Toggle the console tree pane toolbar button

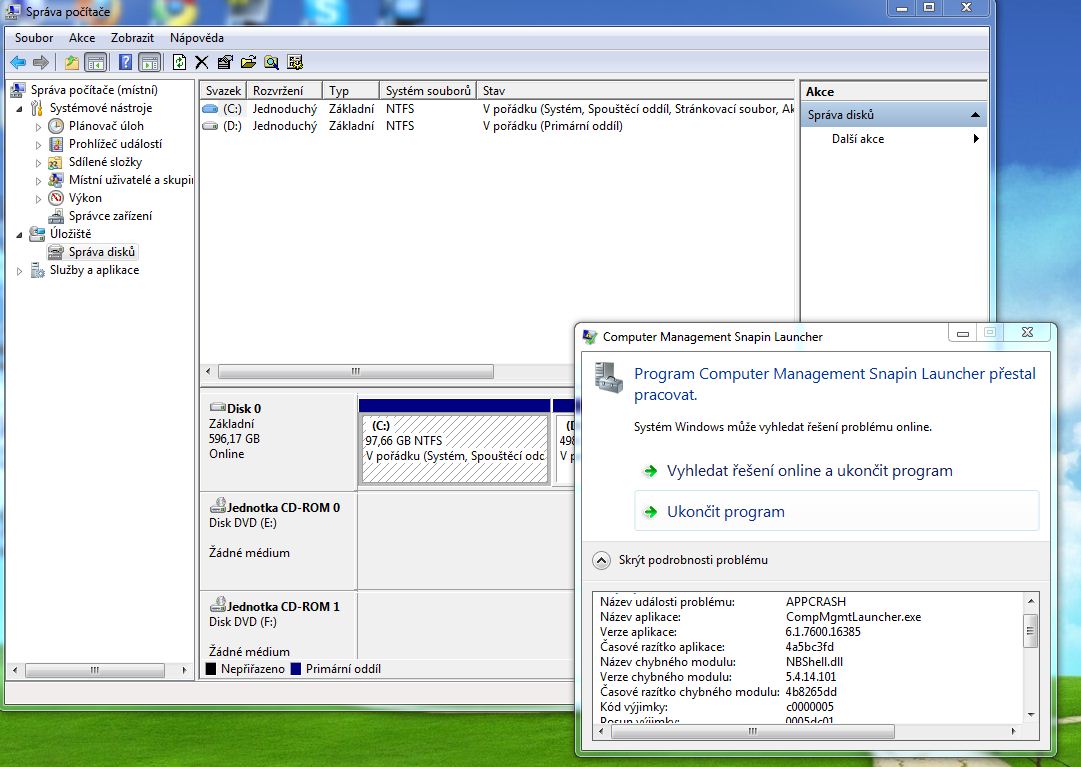tap(96, 63)
